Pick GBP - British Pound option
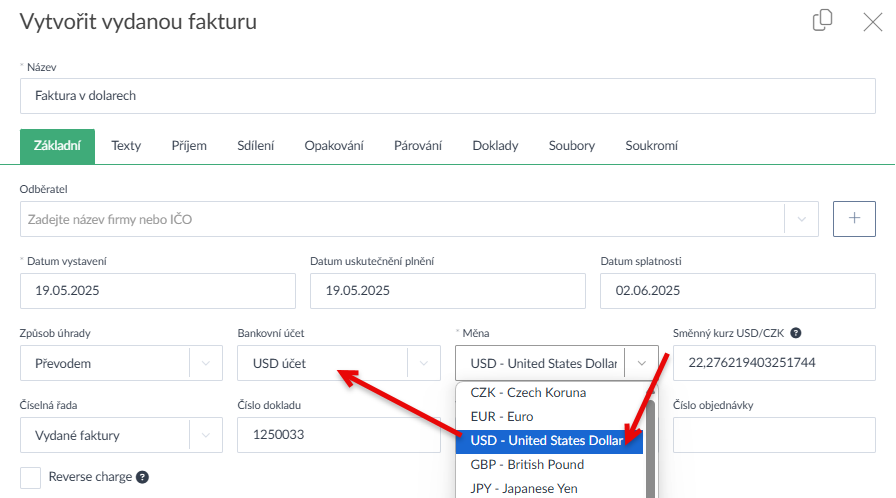The height and width of the screenshot is (498, 896). point(527,465)
